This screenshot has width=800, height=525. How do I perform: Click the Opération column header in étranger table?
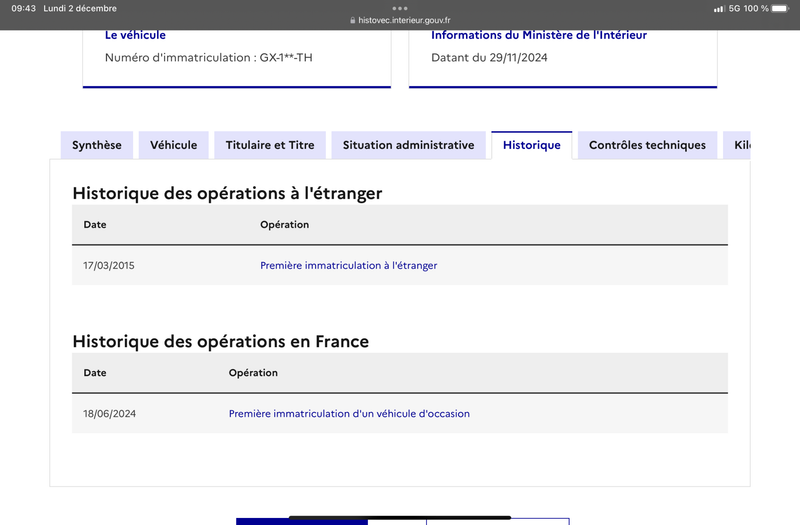point(285,225)
